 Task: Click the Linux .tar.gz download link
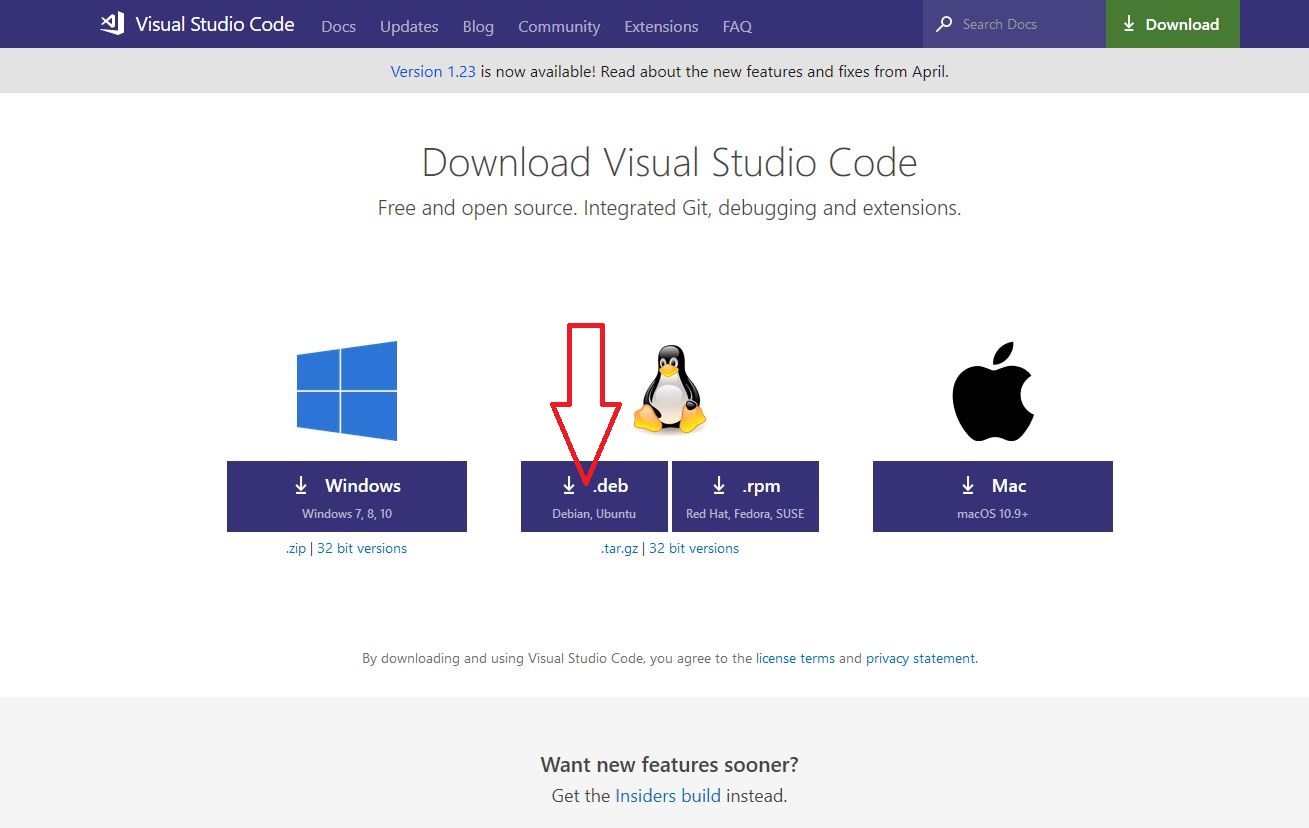[619, 548]
